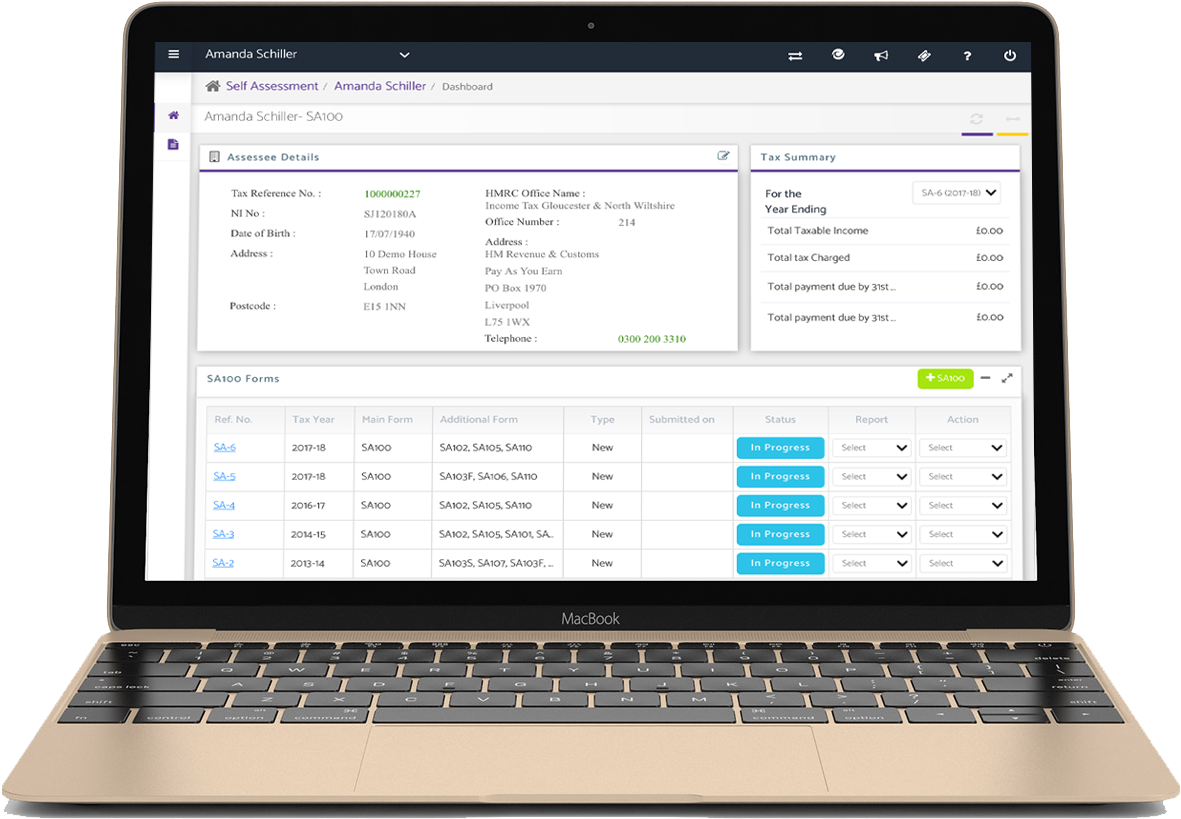Click the refresh icon beside page title
The width and height of the screenshot is (1181, 819).
pyautogui.click(x=976, y=119)
